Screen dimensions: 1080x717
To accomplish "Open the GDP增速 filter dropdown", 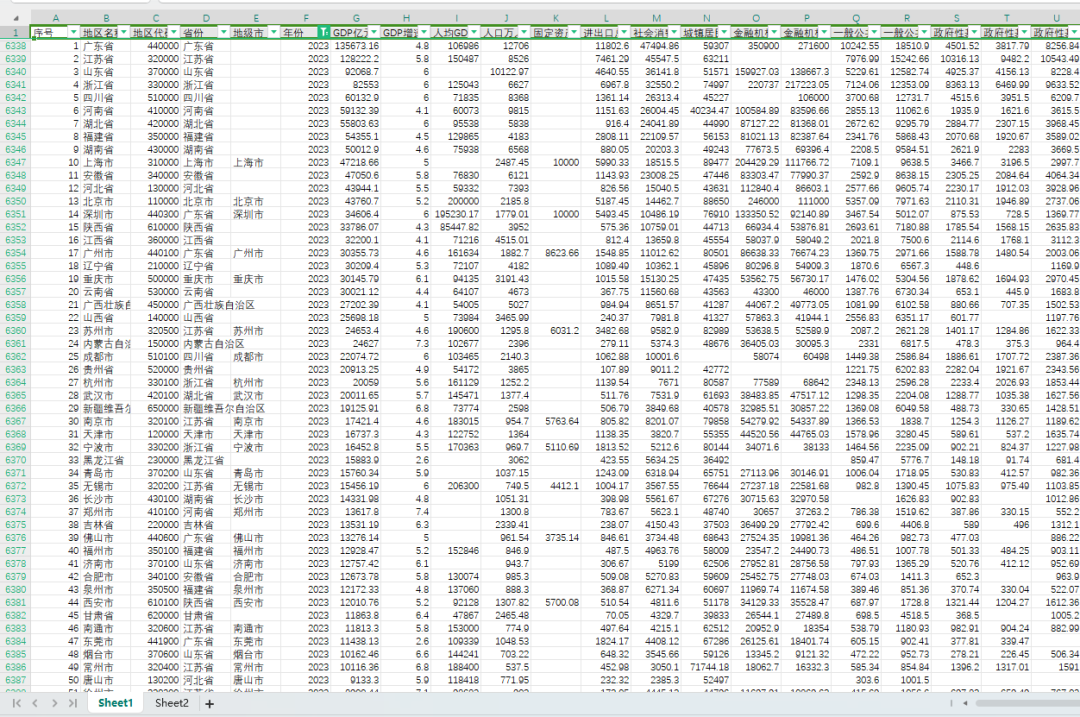I will click(x=424, y=32).
